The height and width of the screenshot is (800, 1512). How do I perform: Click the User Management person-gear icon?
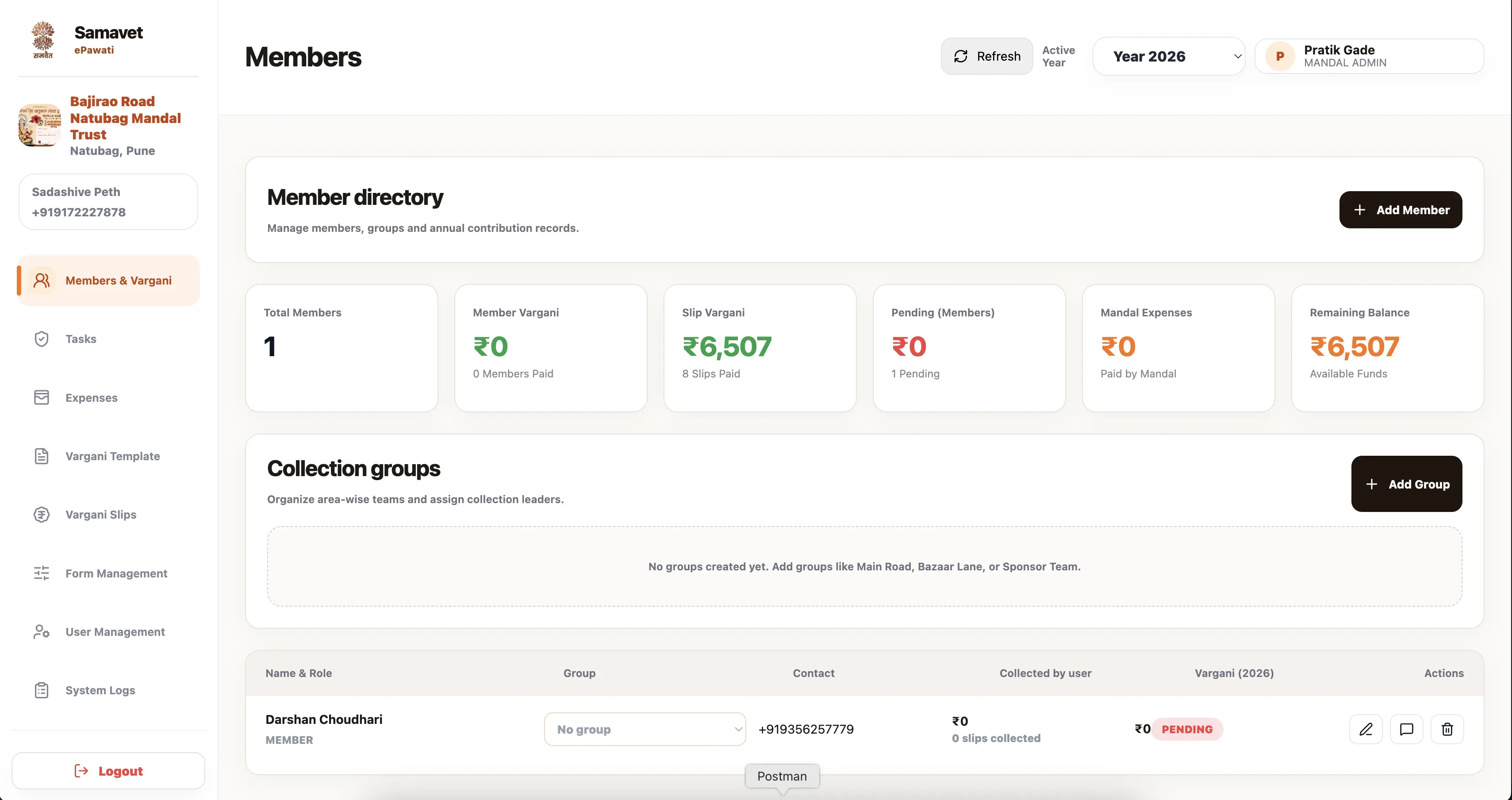41,631
